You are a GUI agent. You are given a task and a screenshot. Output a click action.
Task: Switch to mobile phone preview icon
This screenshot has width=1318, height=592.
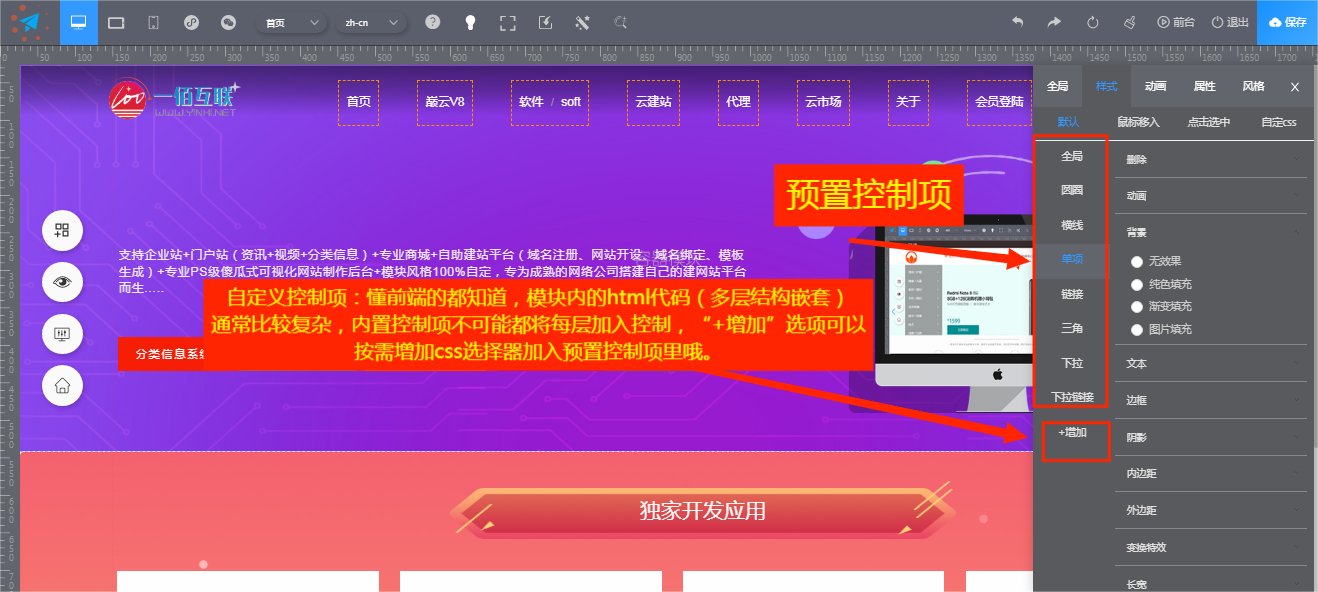(153, 22)
